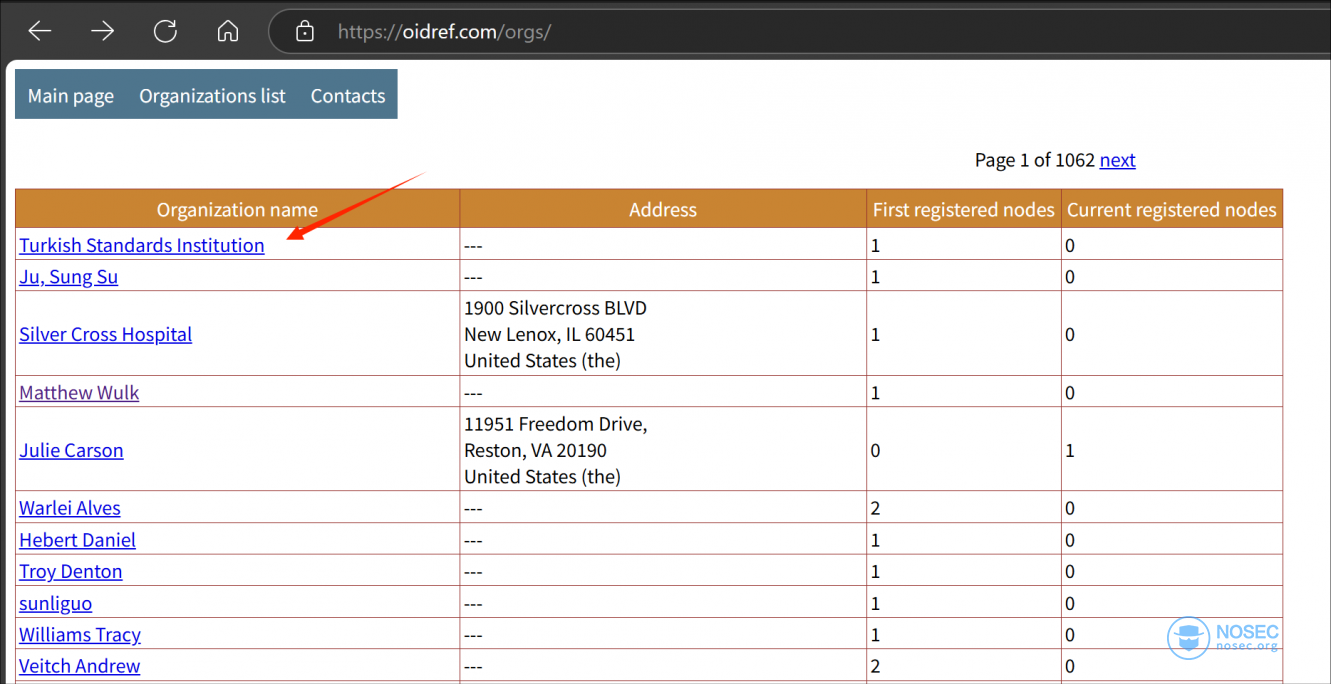Open the Contacts menu item
The width and height of the screenshot is (1331, 684).
click(x=348, y=96)
